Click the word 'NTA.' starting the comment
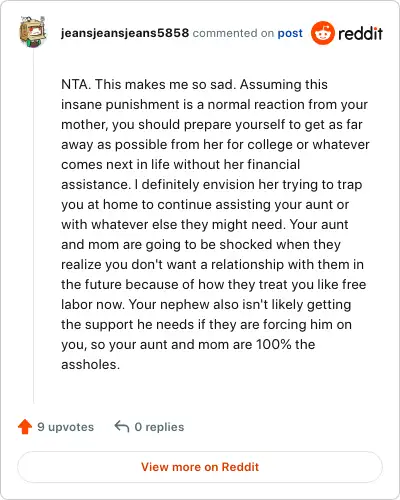Screen dimensions: 400x500 [x=76, y=84]
